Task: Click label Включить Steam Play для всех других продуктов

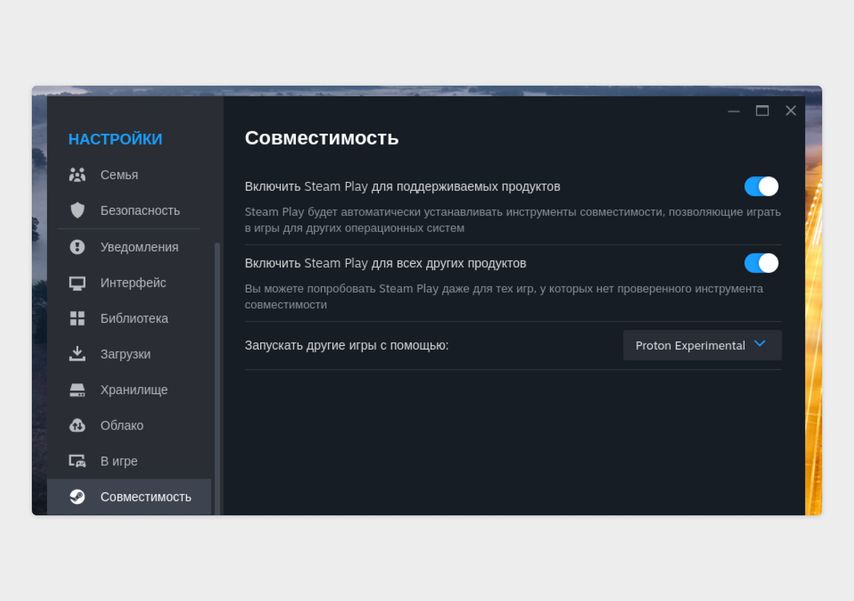Action: (385, 263)
